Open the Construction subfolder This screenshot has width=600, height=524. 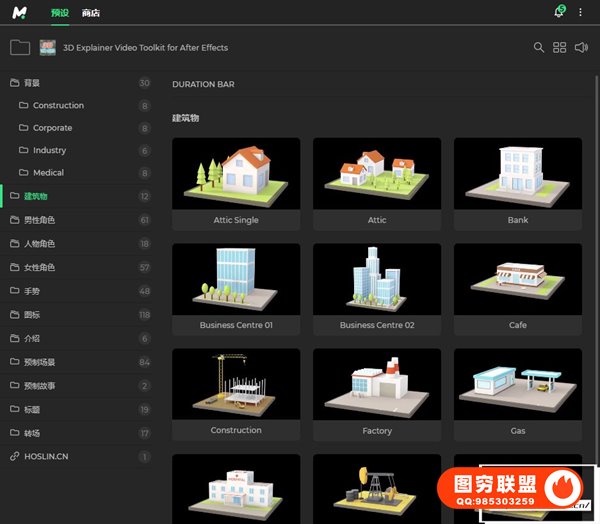[58, 105]
